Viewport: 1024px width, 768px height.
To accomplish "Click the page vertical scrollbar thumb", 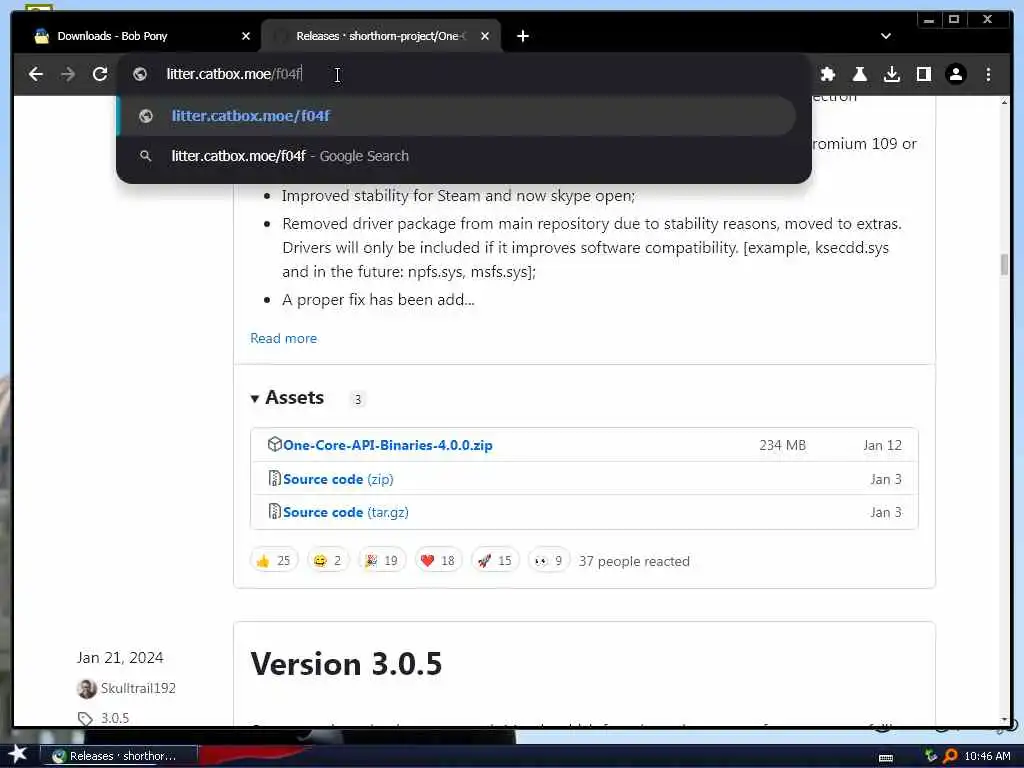I will tap(1004, 264).
